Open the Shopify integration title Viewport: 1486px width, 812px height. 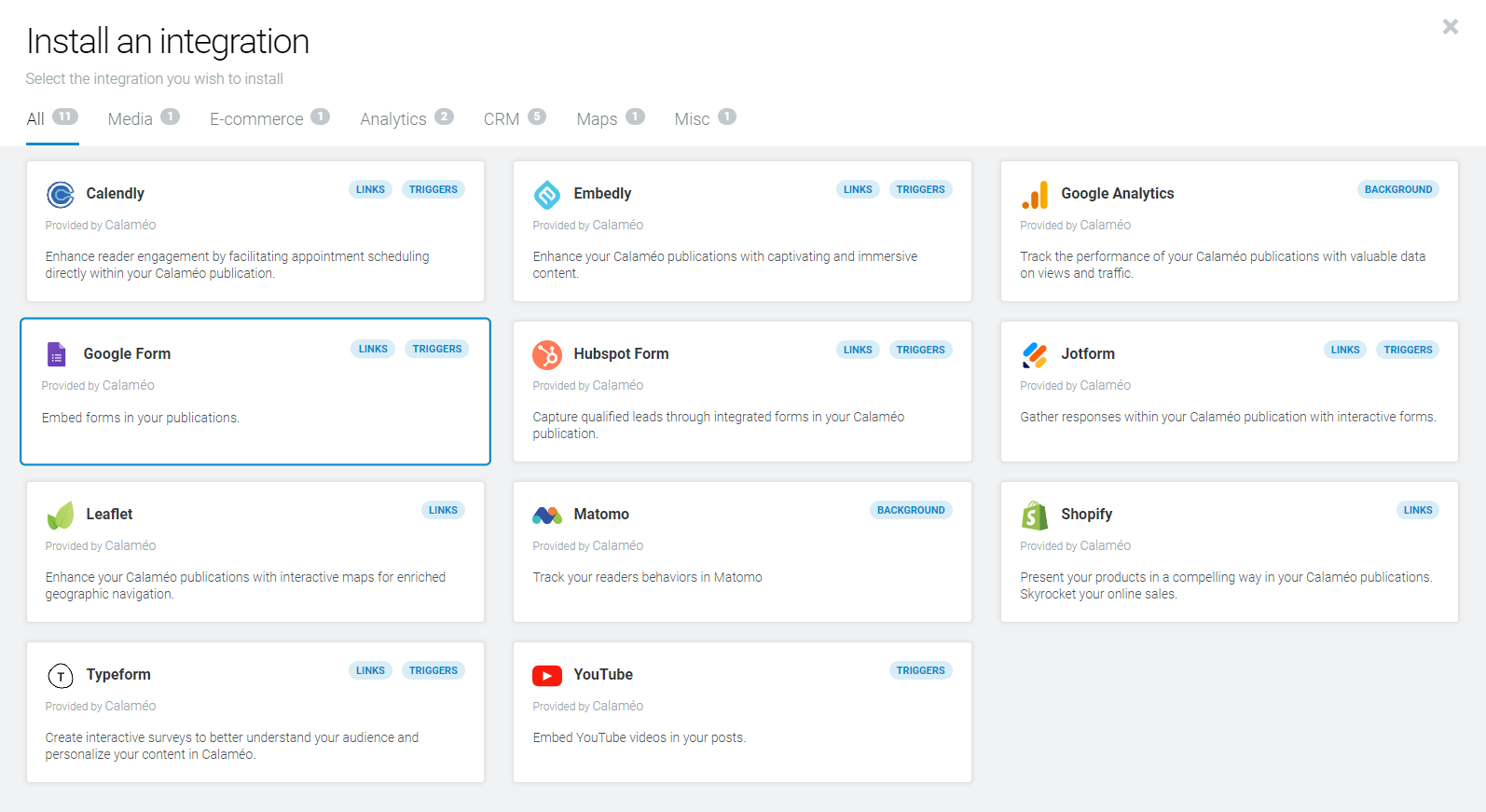[1086, 515]
